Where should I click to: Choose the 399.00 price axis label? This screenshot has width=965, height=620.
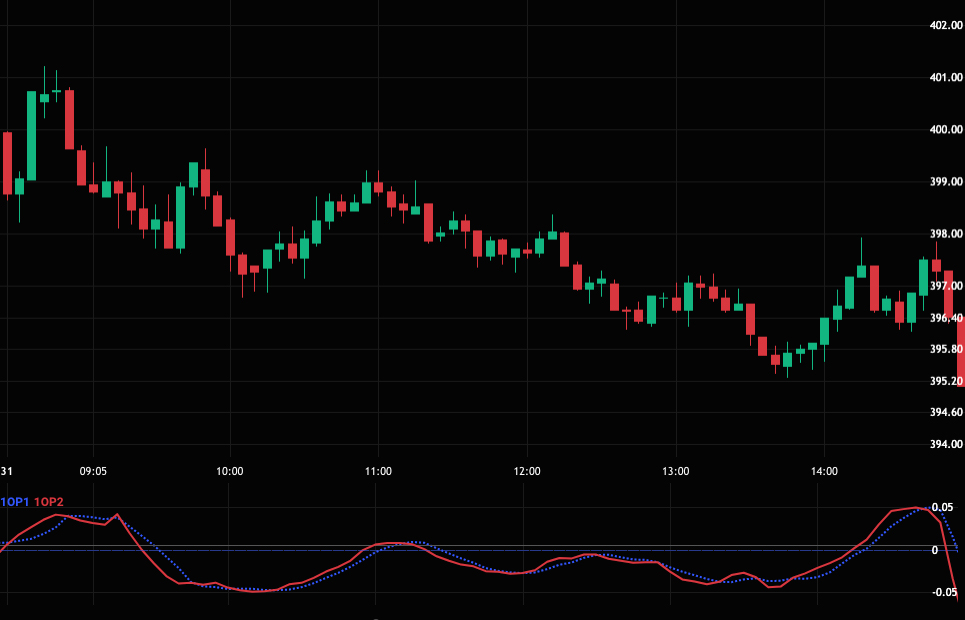coord(945,182)
